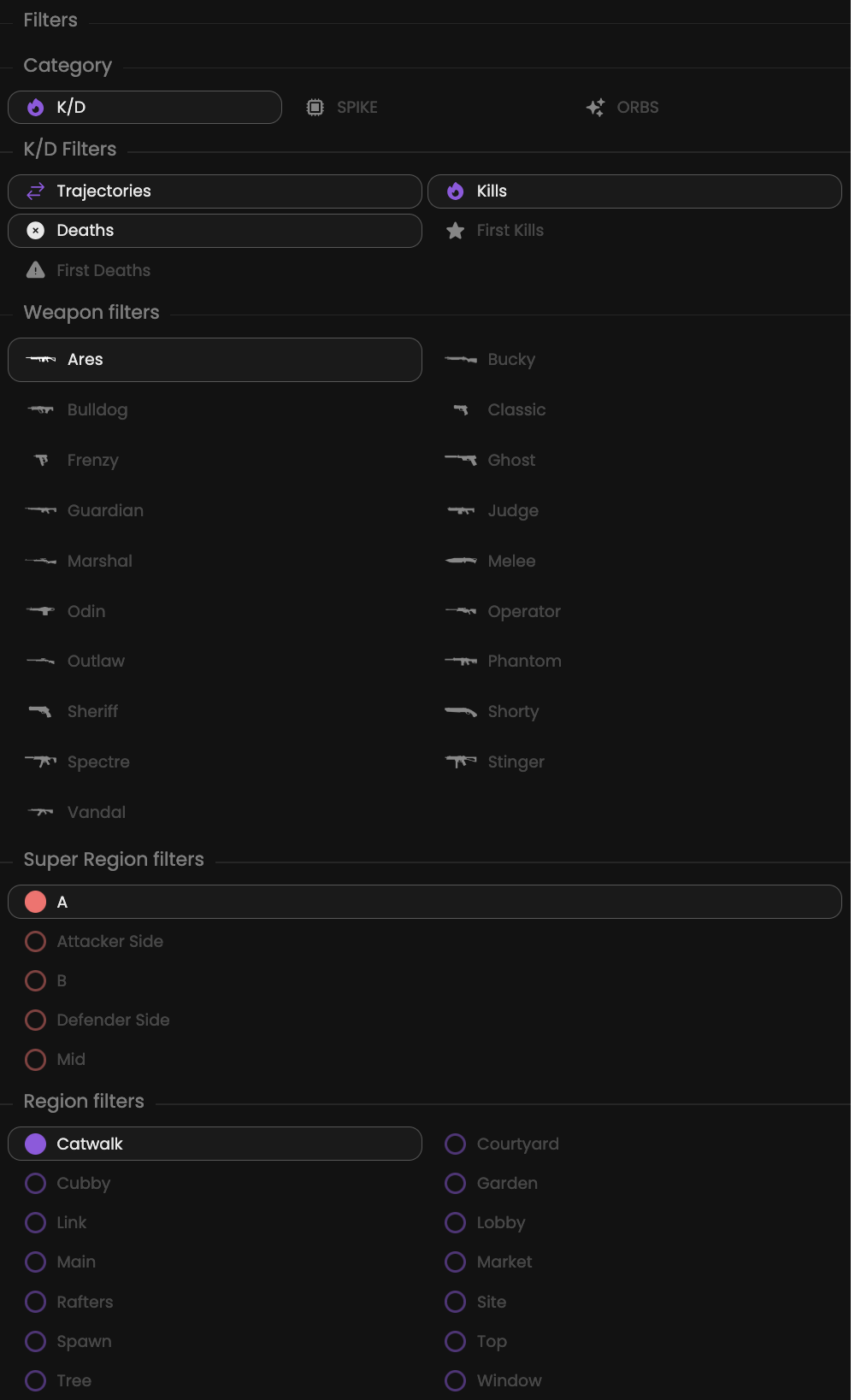The height and width of the screenshot is (1400, 855).
Task: Click the Sheriff revolver icon
Action: (40, 711)
